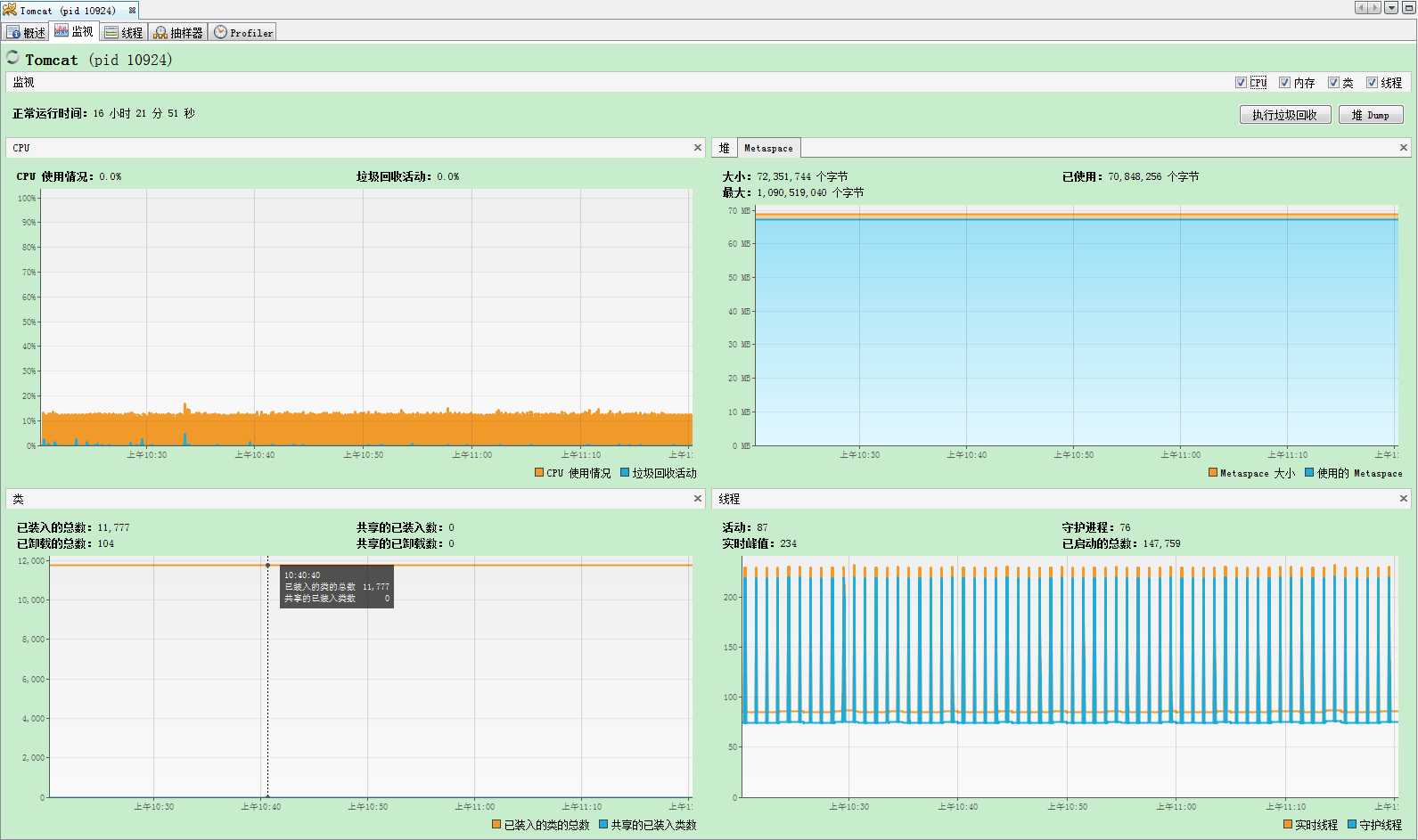Open the 线程 threads tab
Viewport: 1418px width, 840px height.
coord(123,33)
